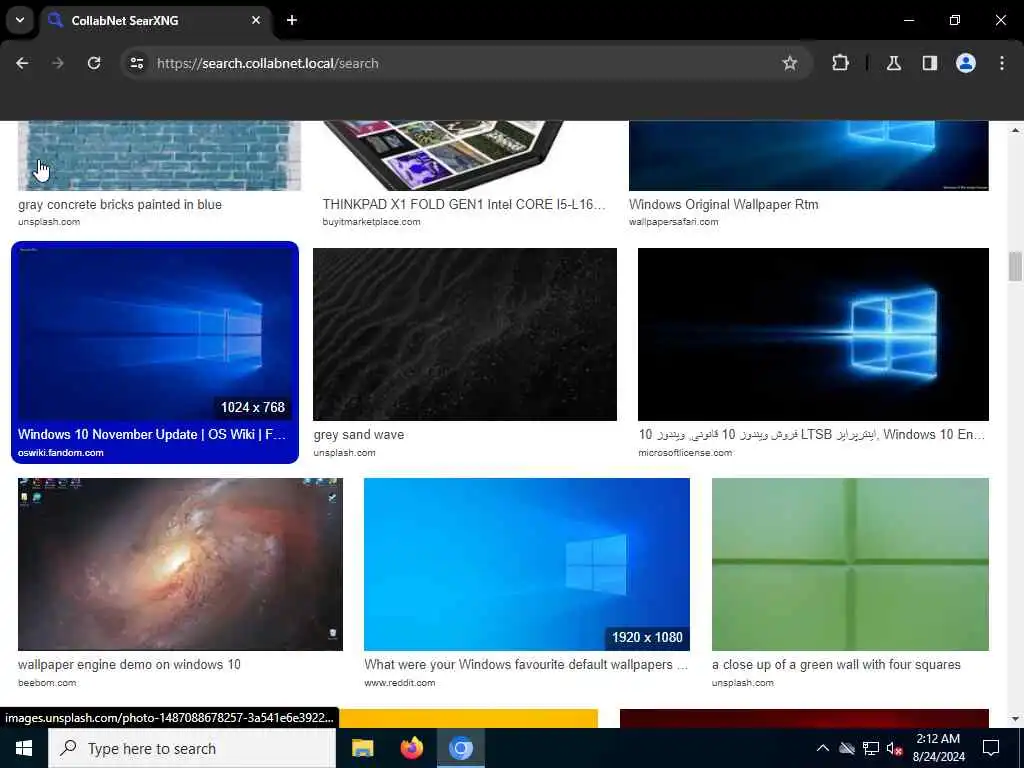Click 'a close up of a green wall' title
1024x768 pixels.
836,664
